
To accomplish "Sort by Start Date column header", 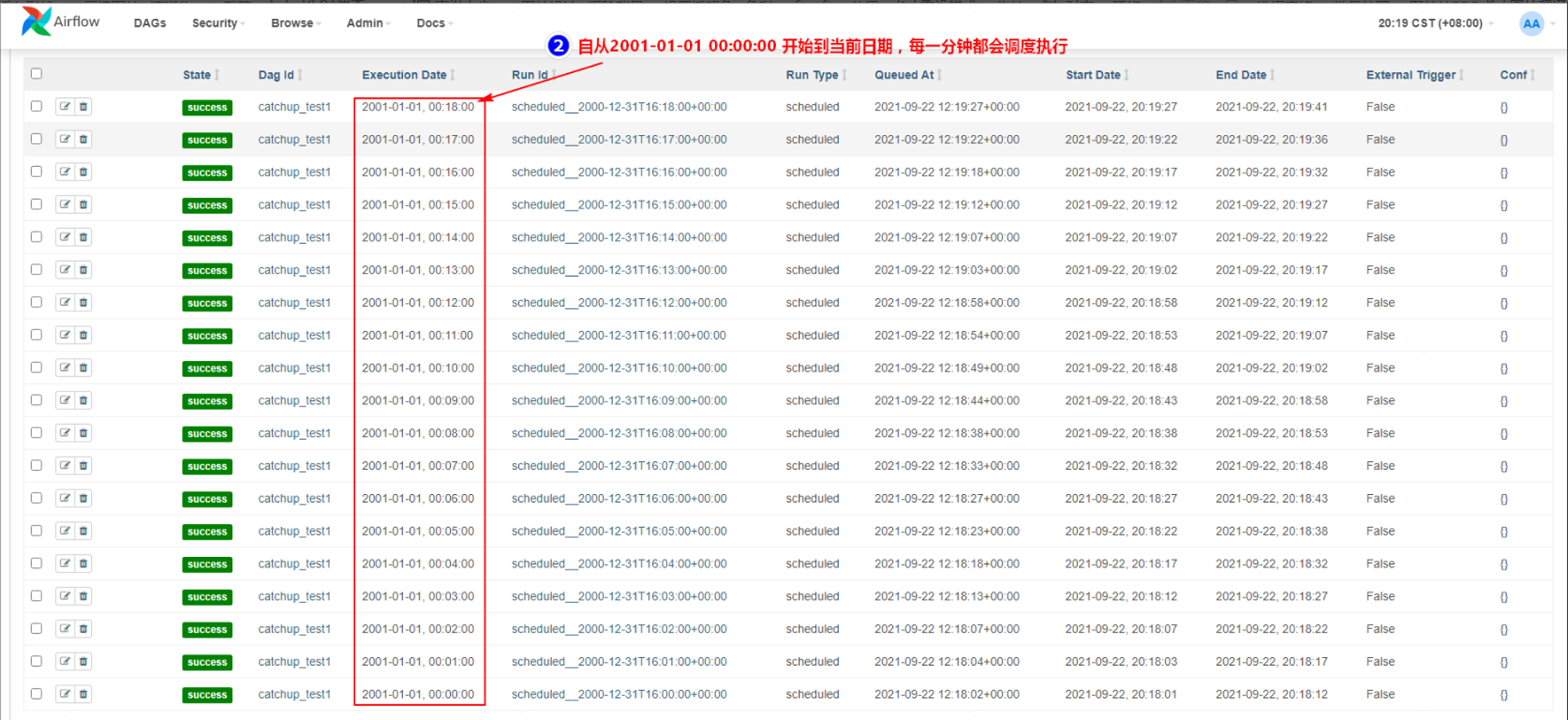I will (x=1097, y=75).
